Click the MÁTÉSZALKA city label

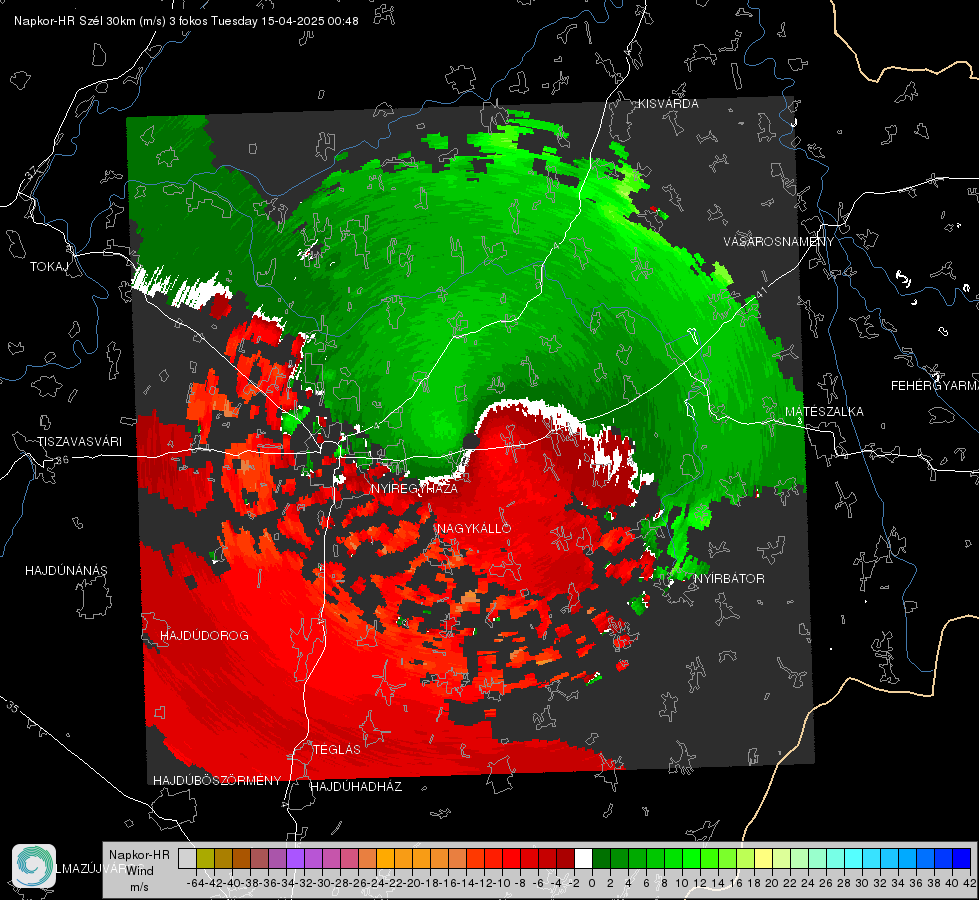(824, 412)
